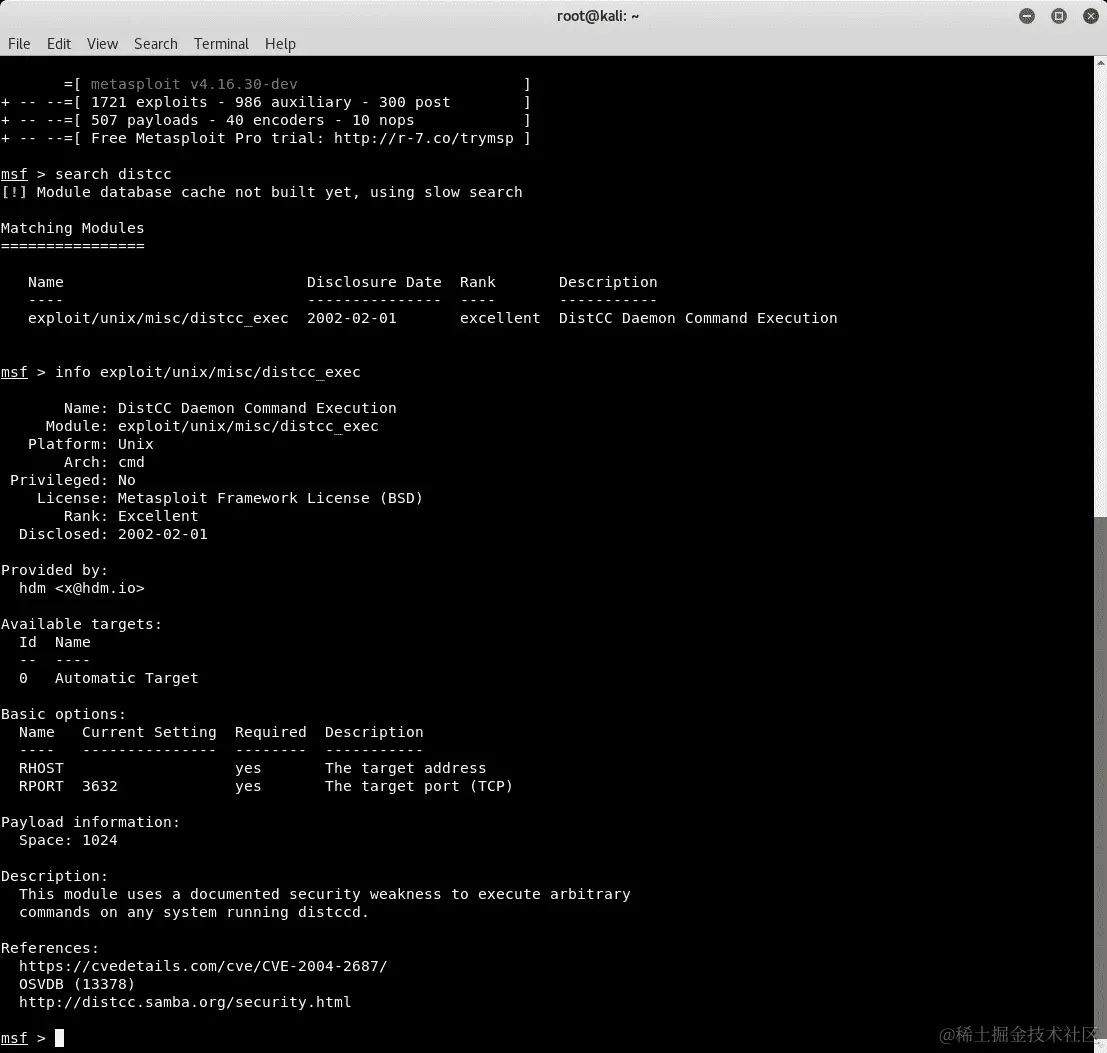Click the RHOST option row name
Viewport: 1107px width, 1053px height.
(41, 768)
